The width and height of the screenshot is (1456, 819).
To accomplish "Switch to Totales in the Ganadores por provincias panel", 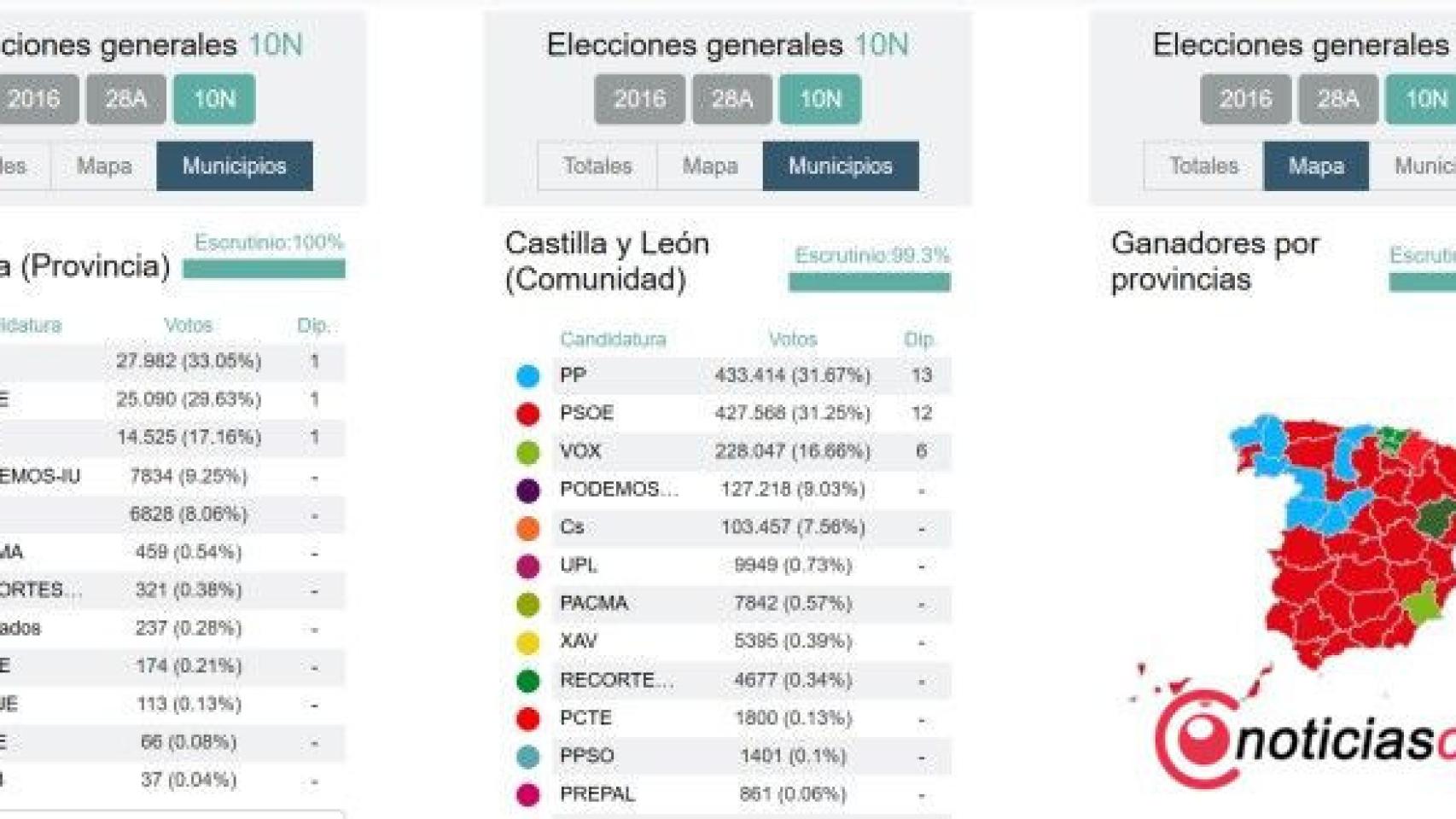I will point(1203,166).
